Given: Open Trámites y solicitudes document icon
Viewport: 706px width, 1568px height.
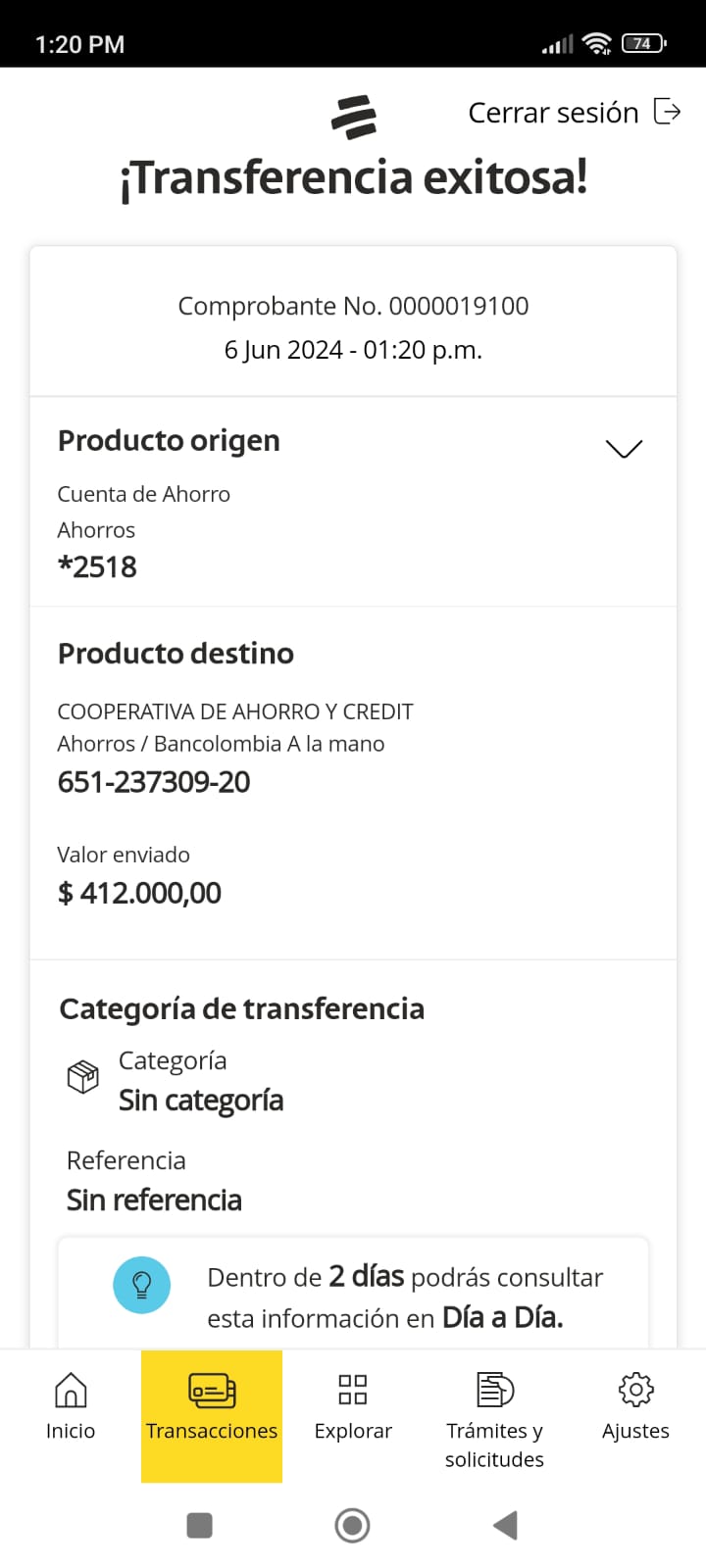Looking at the screenshot, I should tap(494, 1390).
